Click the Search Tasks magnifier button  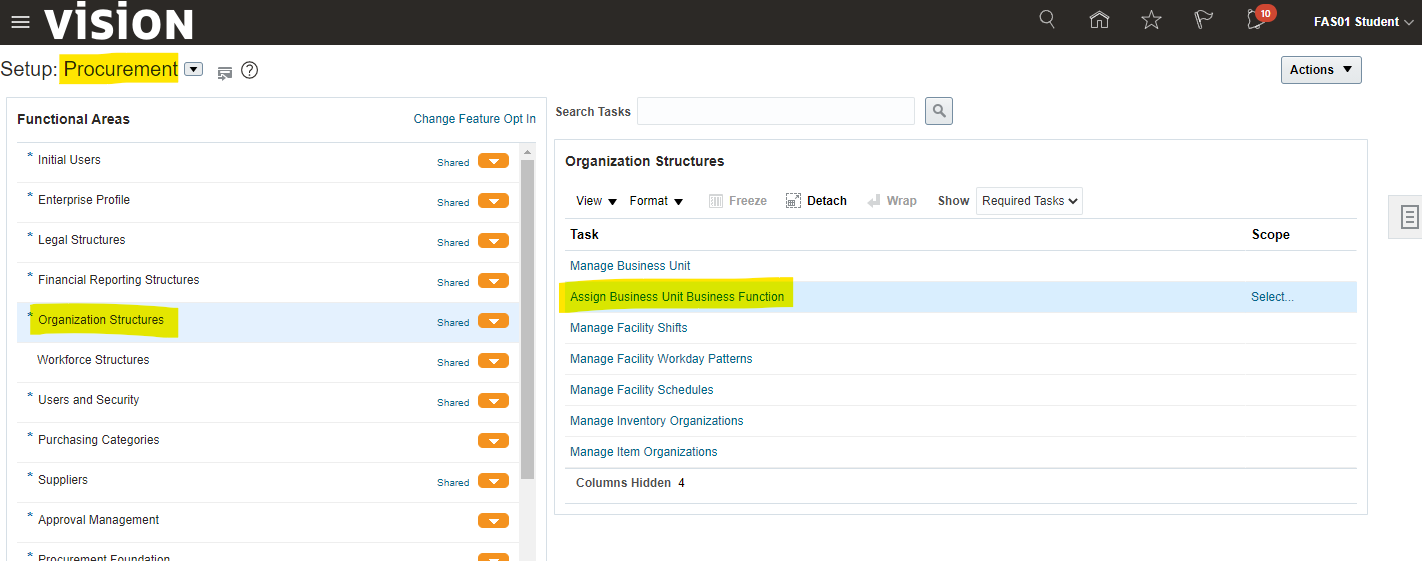938,111
